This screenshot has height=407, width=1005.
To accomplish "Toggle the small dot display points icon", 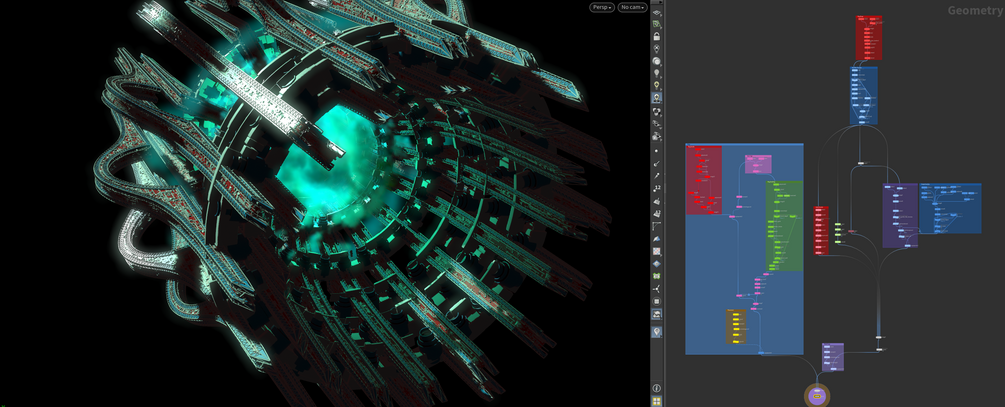I will pyautogui.click(x=656, y=150).
